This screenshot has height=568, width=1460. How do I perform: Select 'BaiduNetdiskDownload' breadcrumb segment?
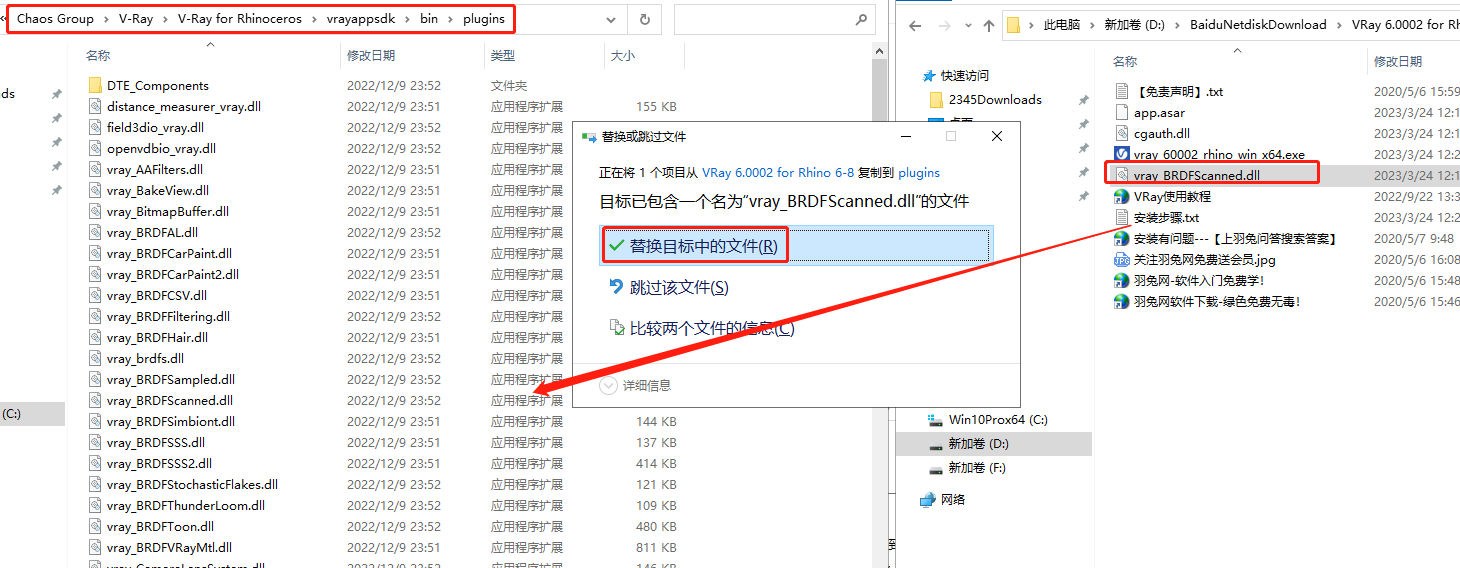tap(1258, 25)
